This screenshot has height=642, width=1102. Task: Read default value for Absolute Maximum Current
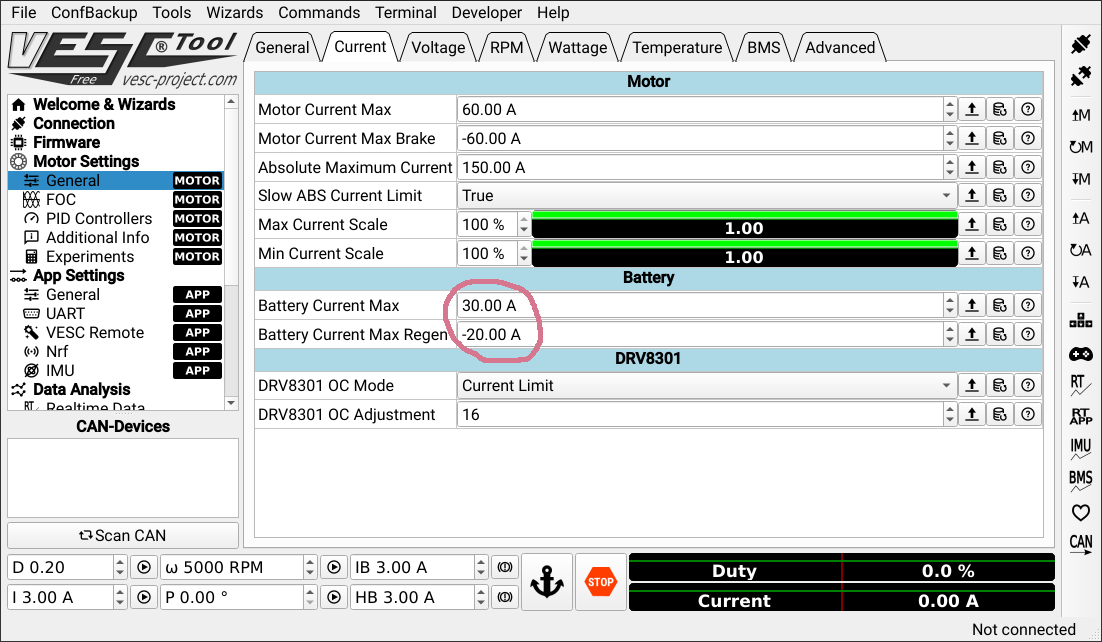[x=999, y=167]
